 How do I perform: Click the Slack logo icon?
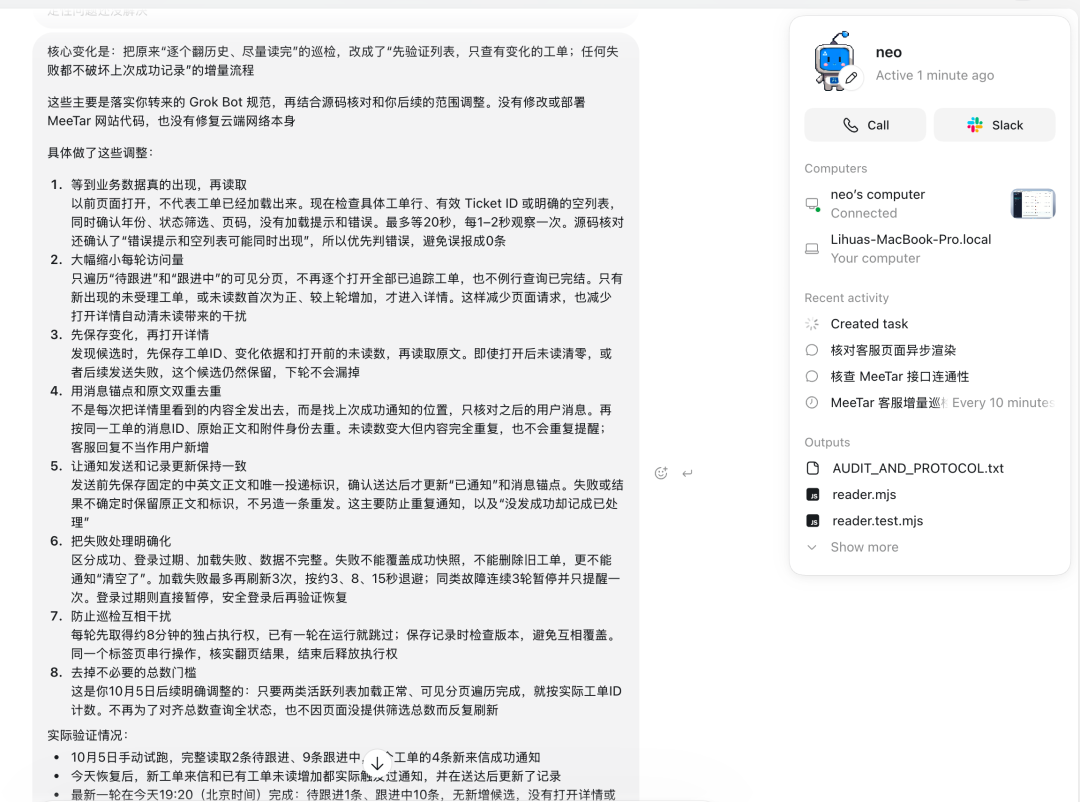[x=975, y=125]
